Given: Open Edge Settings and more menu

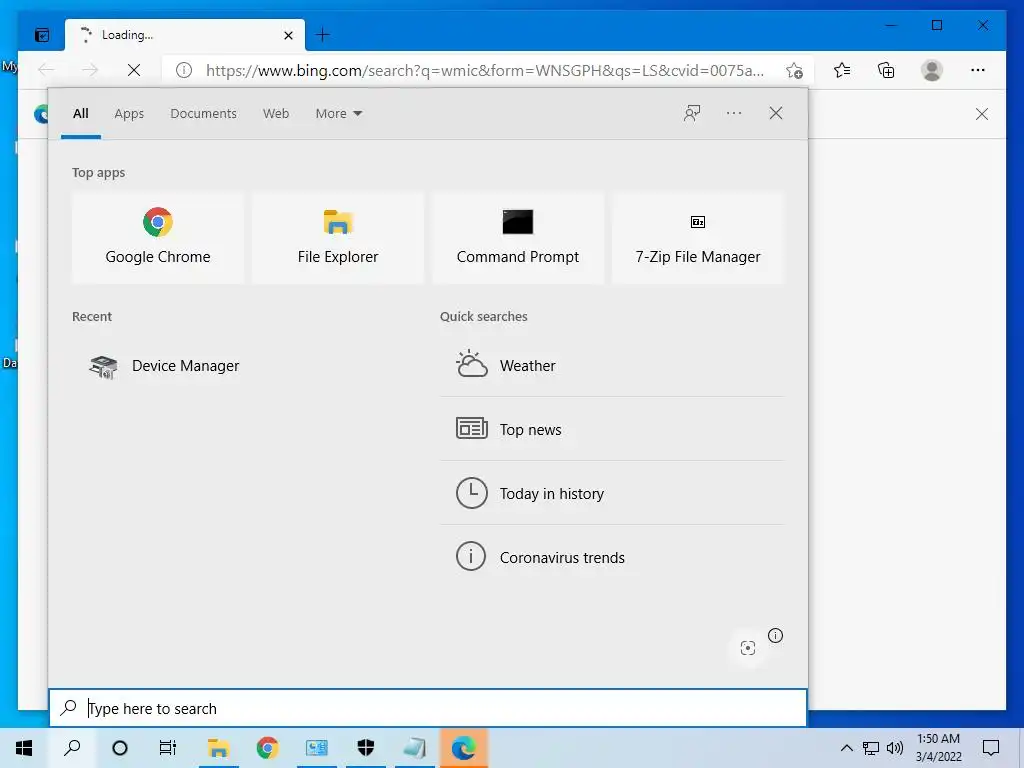Looking at the screenshot, I should tap(978, 70).
